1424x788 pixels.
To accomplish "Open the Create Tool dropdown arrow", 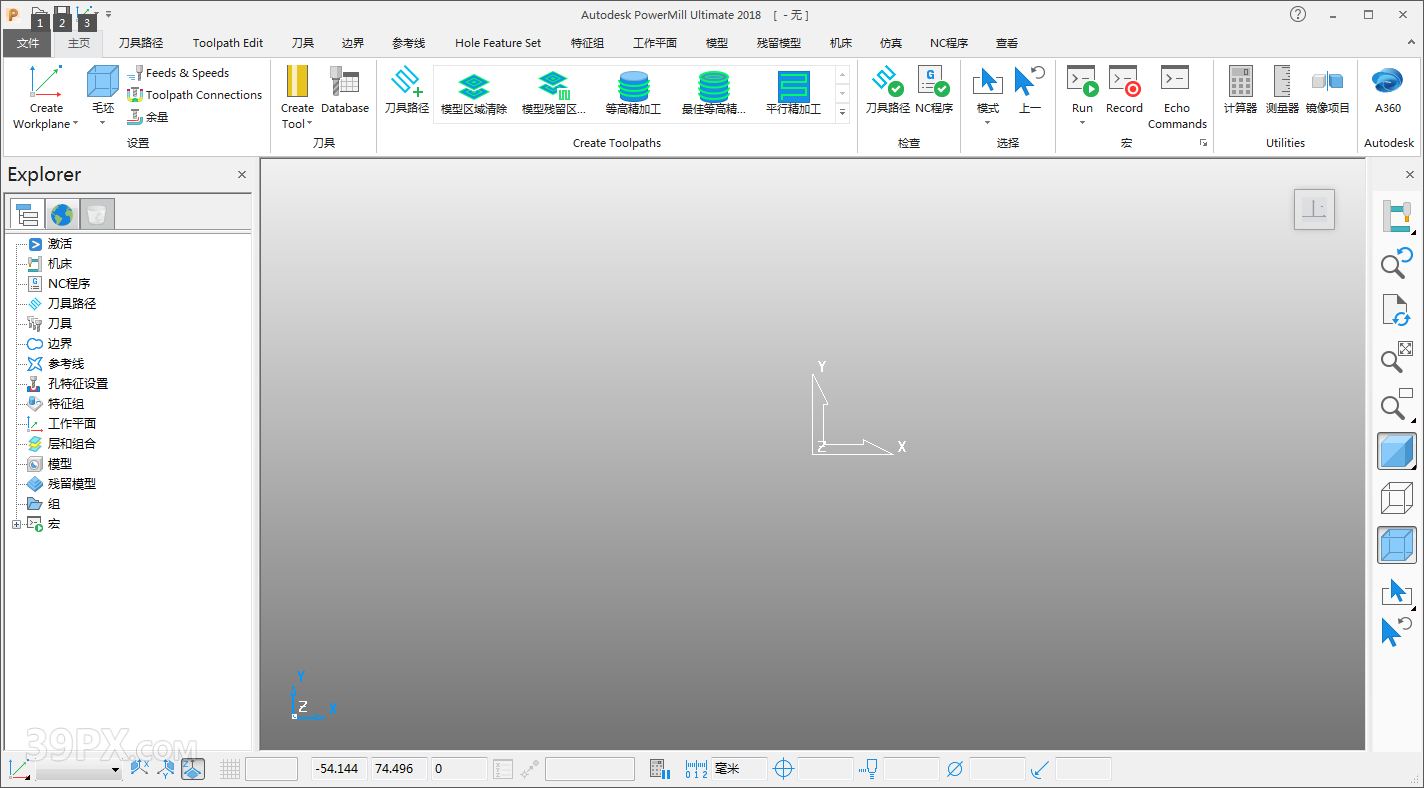I will (x=309, y=124).
